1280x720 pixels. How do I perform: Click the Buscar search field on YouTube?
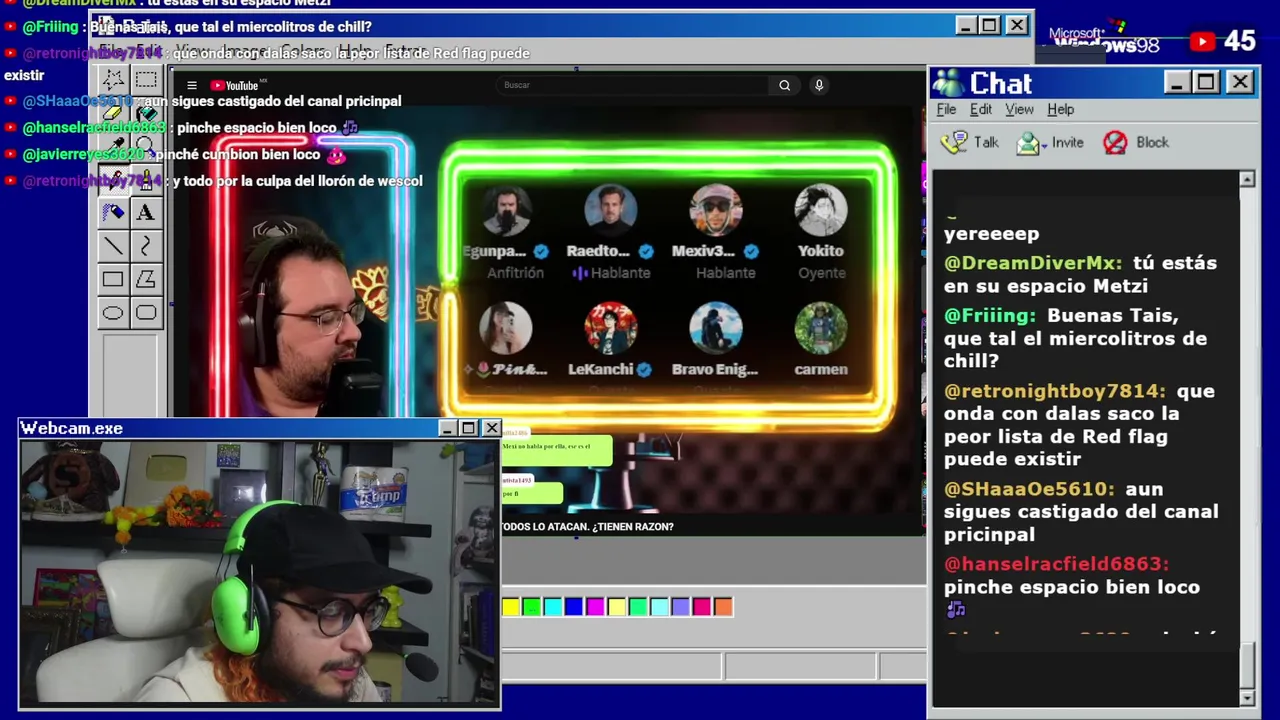click(634, 85)
